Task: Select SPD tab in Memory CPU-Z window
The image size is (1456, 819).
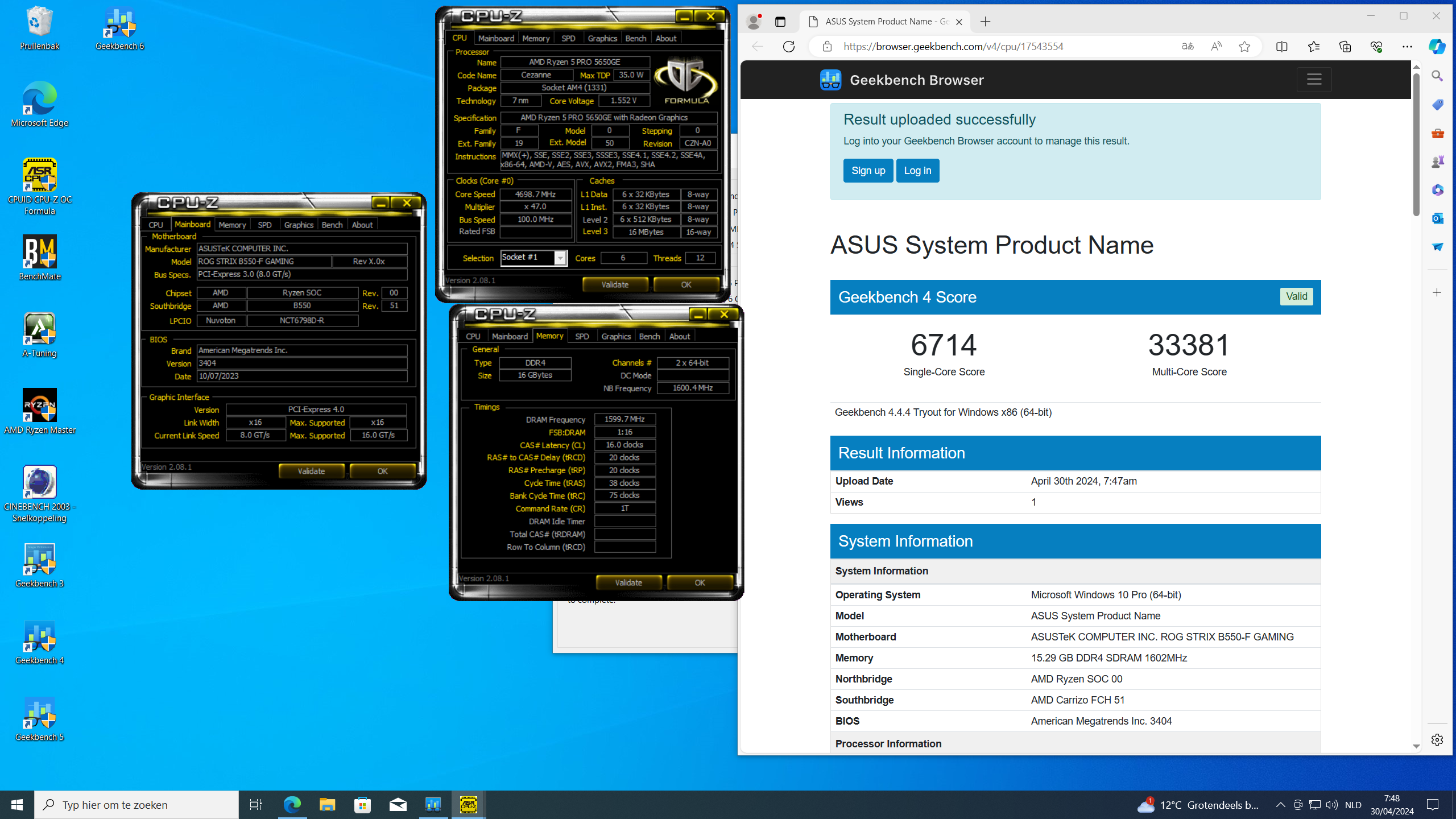Action: pyautogui.click(x=582, y=336)
